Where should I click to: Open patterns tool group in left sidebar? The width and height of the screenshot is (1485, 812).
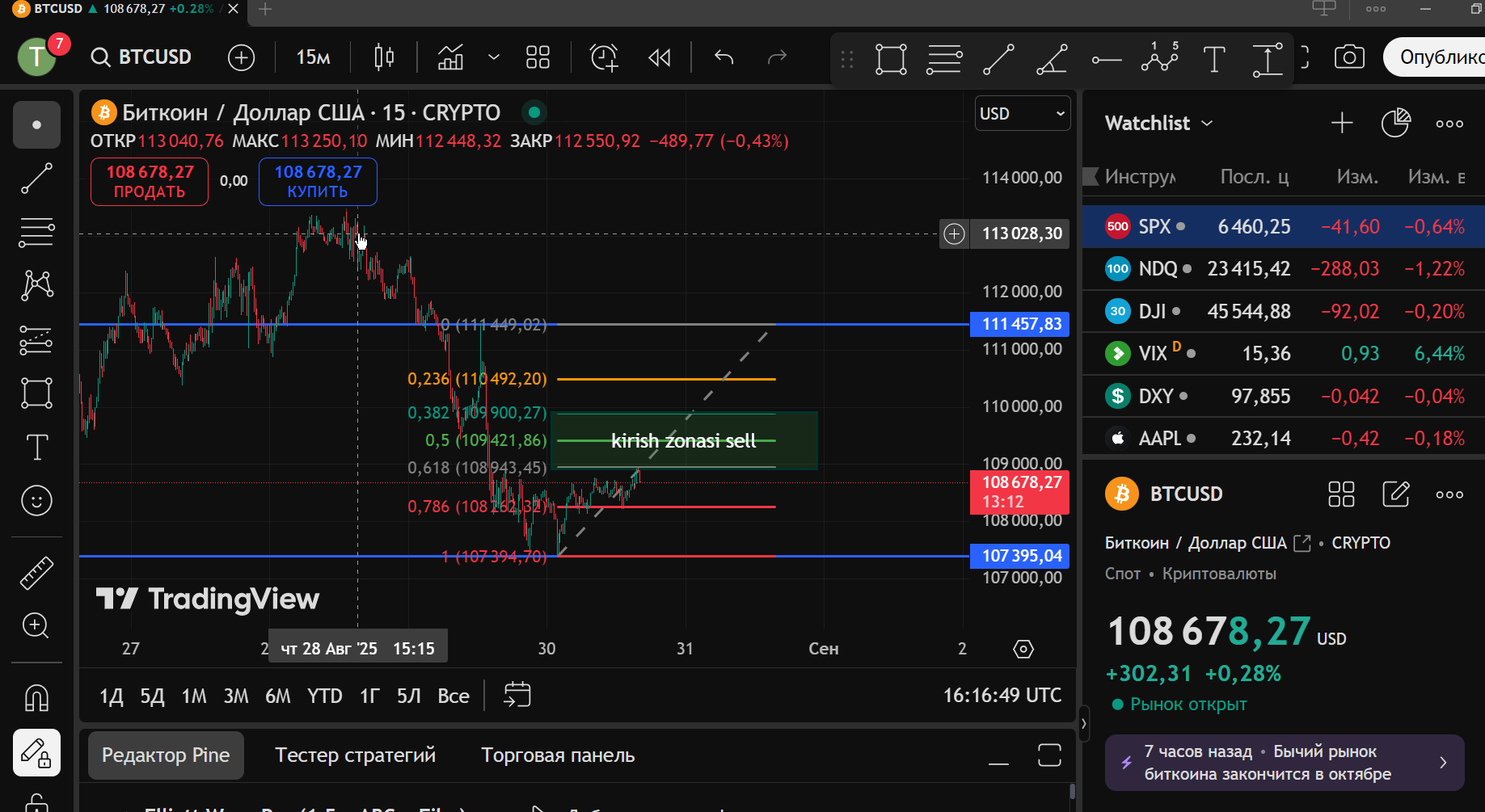36,285
